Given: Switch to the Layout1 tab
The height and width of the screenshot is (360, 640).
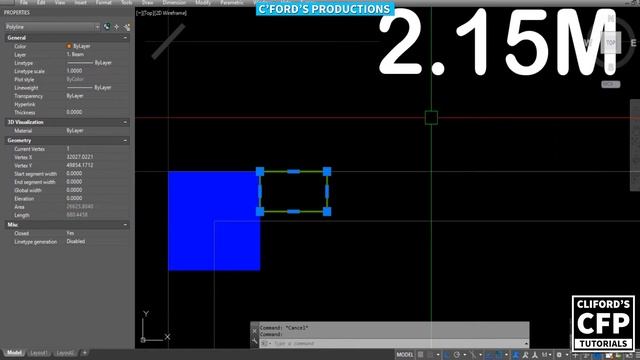Looking at the screenshot, I should 39,353.
